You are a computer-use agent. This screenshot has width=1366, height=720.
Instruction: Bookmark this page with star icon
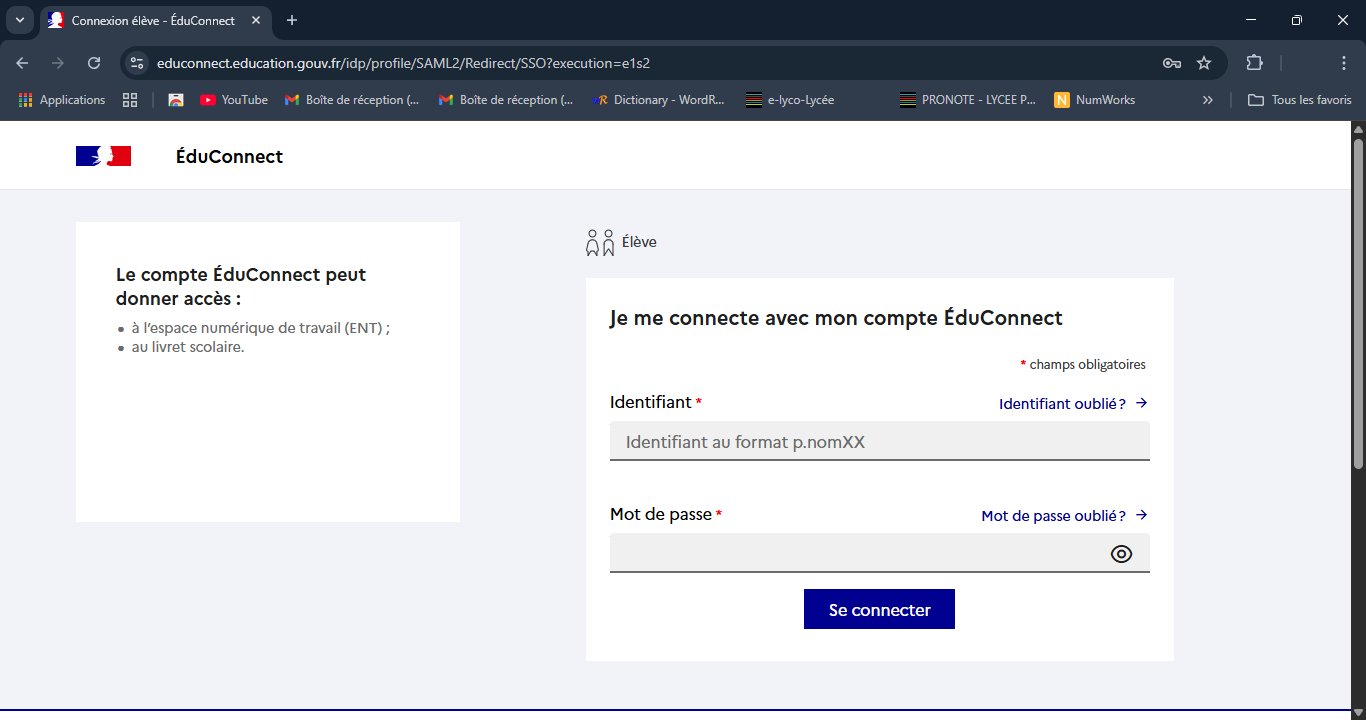[1204, 63]
